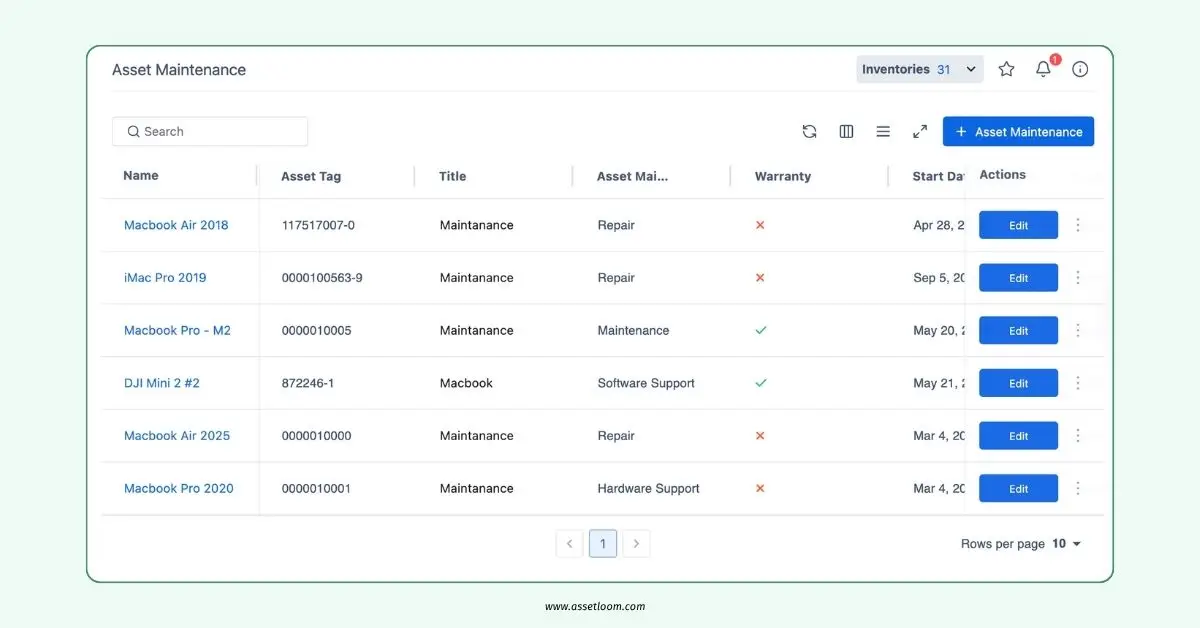Sort by Warranty column header
Screen dimensions: 1200x628
[x=783, y=176]
